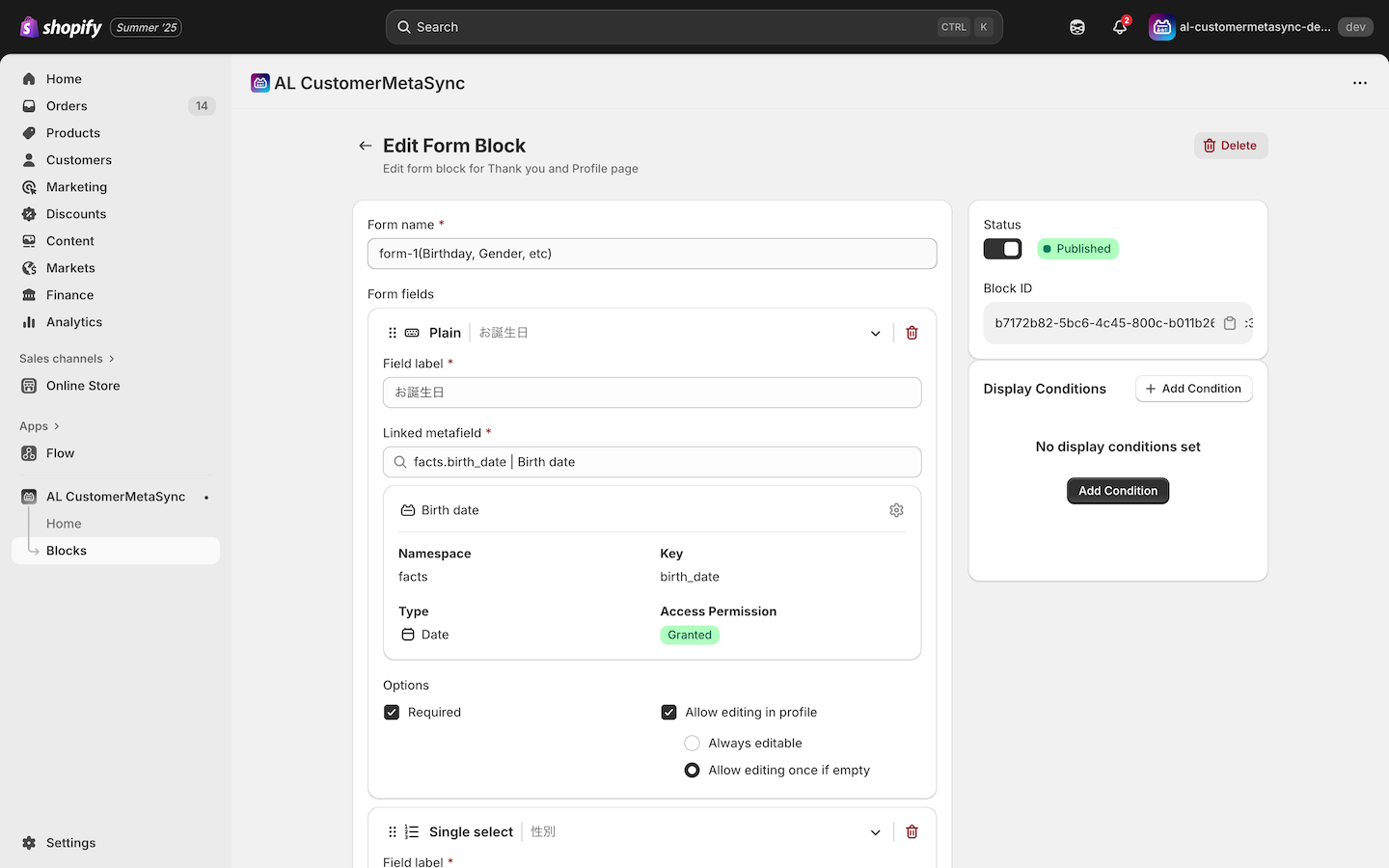Select the Always editable radio option
The image size is (1389, 868).
pyautogui.click(x=692, y=744)
